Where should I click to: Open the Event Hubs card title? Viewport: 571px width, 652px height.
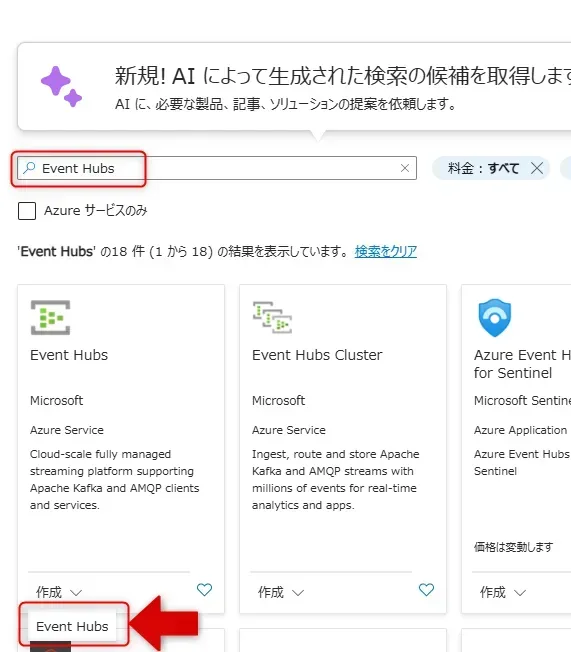click(x=69, y=355)
